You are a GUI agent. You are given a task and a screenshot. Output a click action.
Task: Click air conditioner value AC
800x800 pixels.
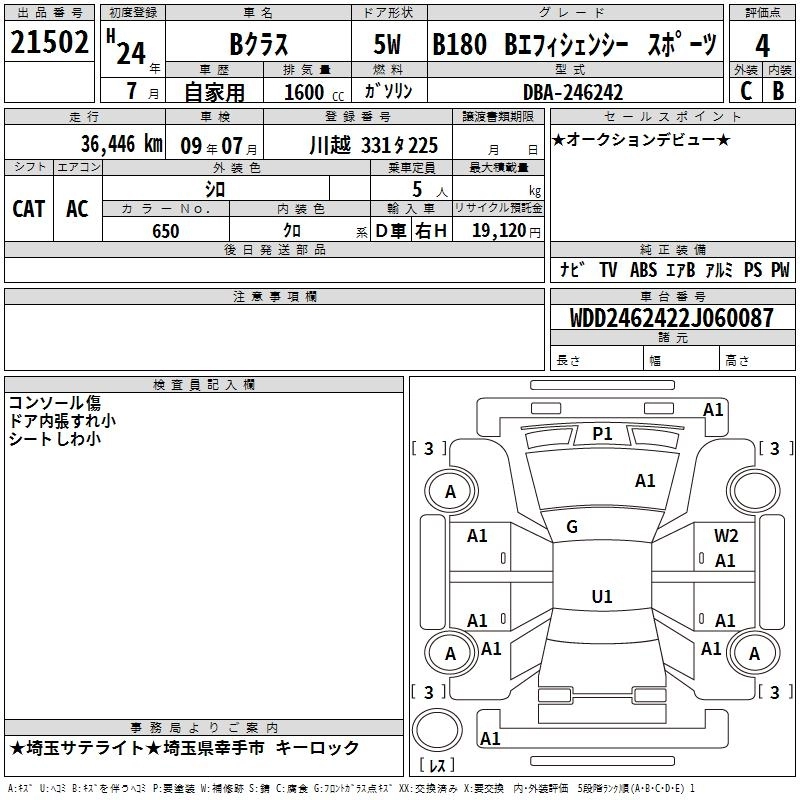click(x=78, y=209)
